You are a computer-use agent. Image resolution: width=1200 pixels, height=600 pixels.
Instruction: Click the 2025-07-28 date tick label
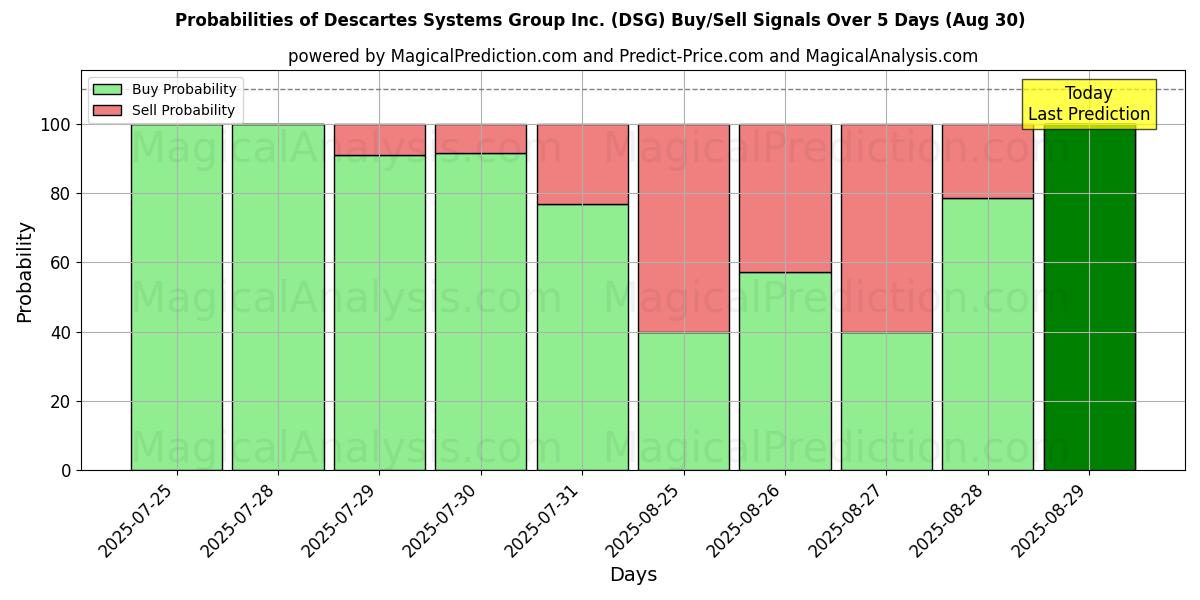(241, 520)
